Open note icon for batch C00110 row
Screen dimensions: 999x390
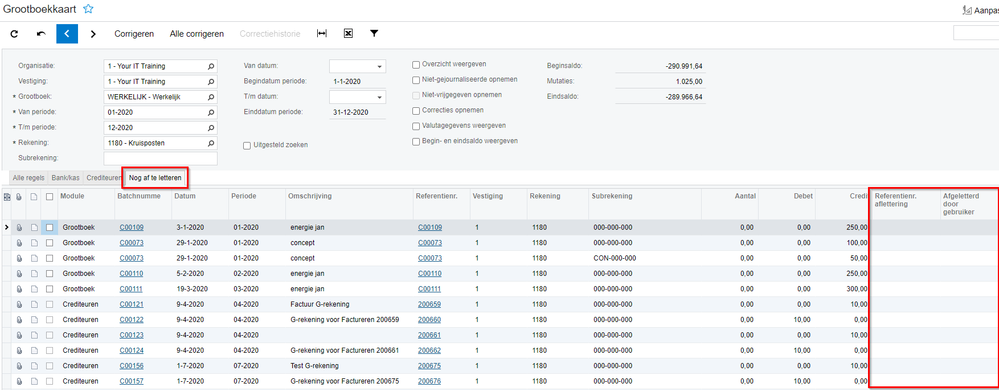(x=34, y=273)
